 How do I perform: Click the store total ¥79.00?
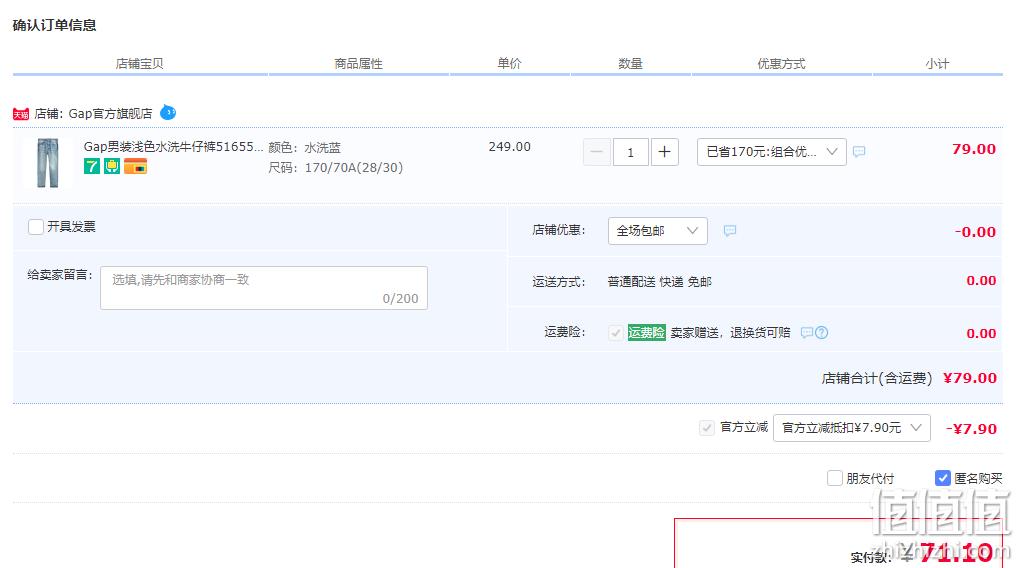pos(969,378)
